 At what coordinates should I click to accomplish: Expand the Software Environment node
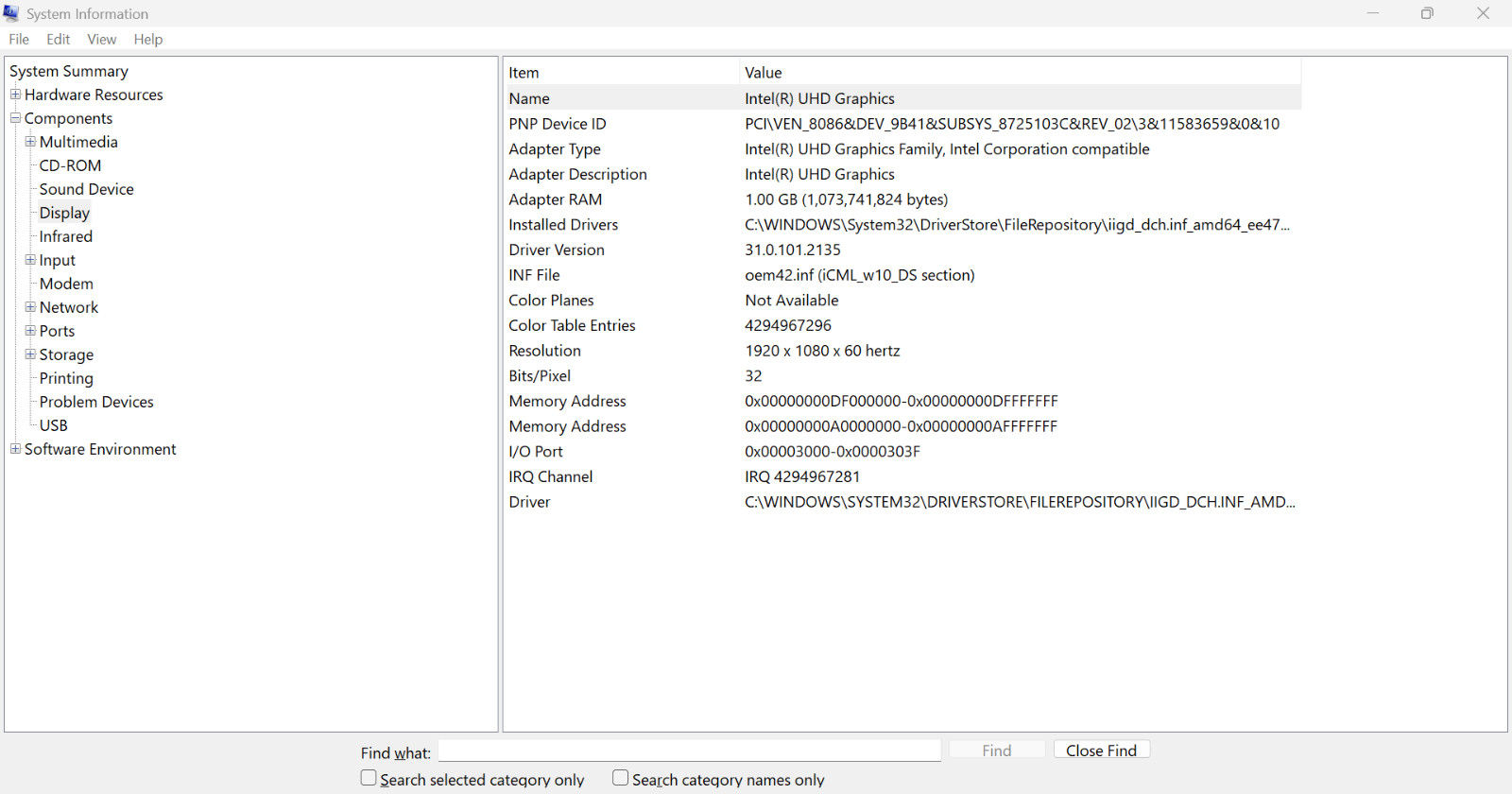(15, 448)
